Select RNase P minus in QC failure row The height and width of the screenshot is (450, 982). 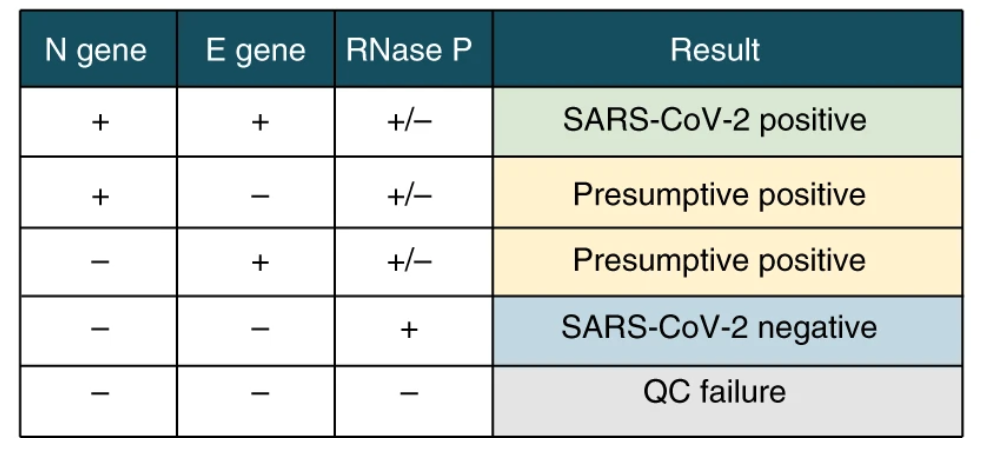point(409,394)
